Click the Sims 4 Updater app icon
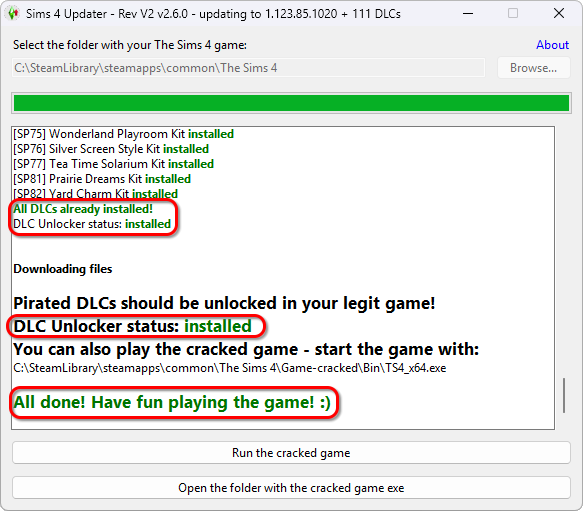This screenshot has width=583, height=511. tap(13, 14)
